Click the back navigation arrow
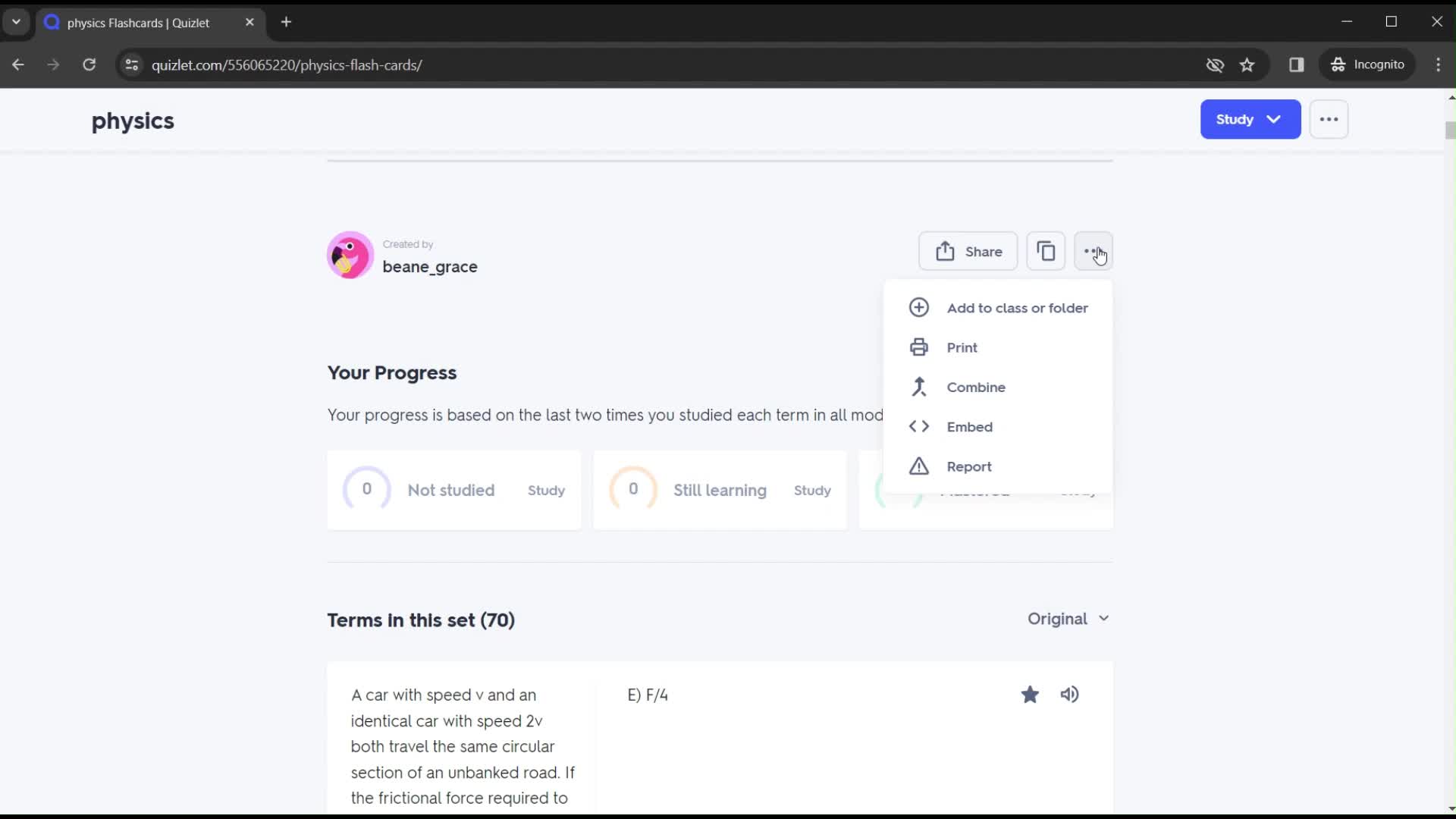 (x=18, y=65)
